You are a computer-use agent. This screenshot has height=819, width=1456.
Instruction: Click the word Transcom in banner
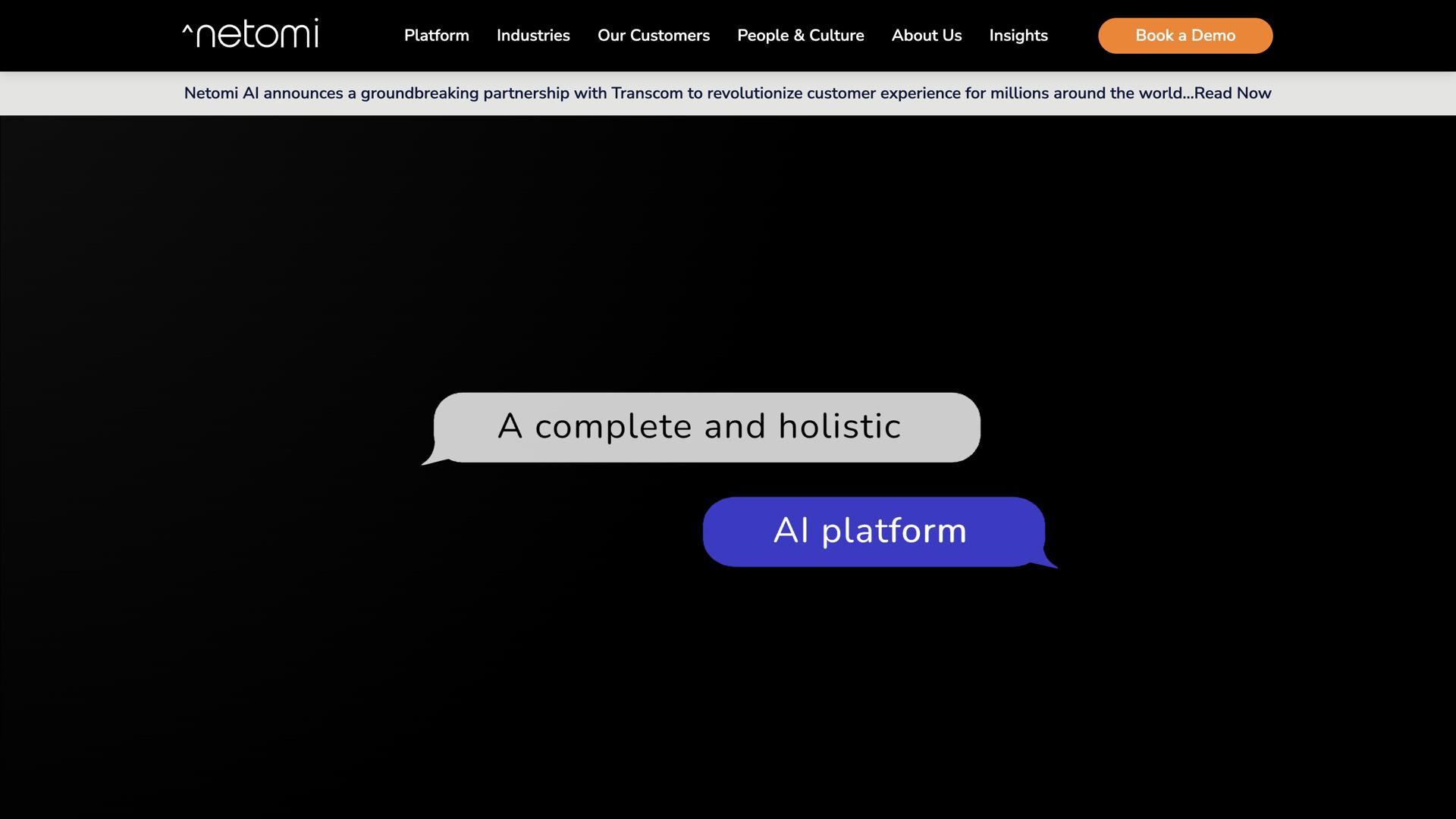646,93
